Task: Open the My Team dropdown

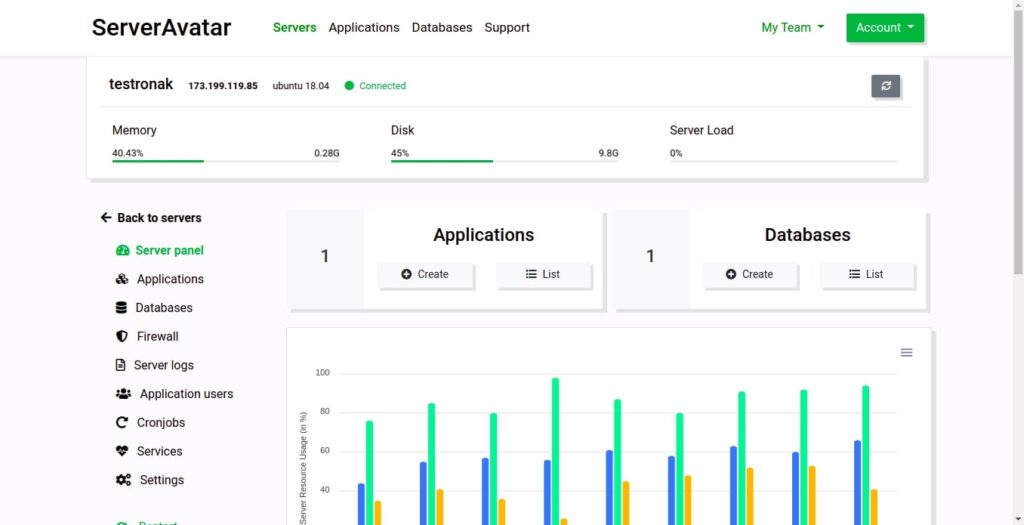Action: pyautogui.click(x=793, y=27)
